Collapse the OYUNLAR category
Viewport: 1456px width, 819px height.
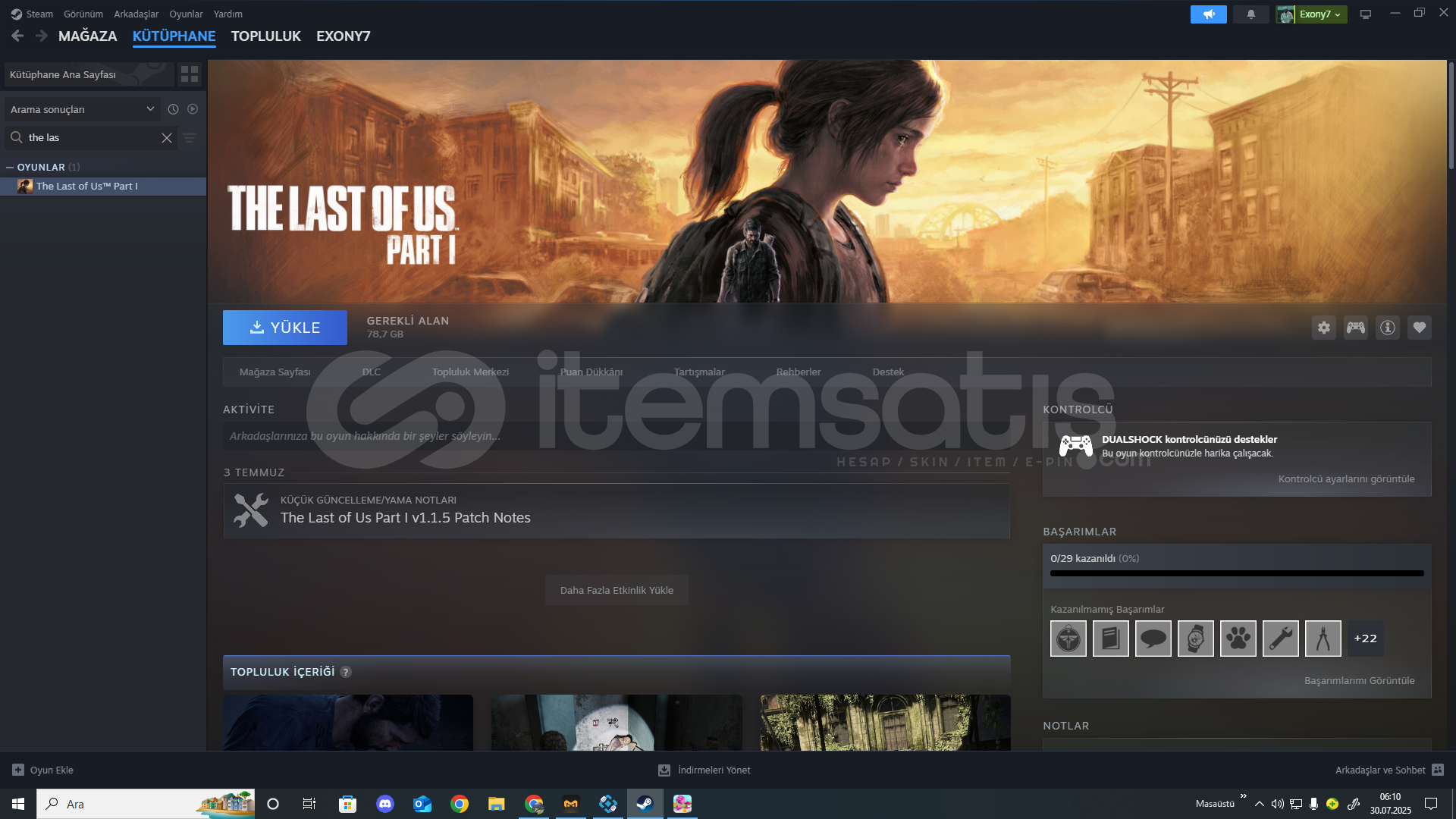click(x=10, y=168)
